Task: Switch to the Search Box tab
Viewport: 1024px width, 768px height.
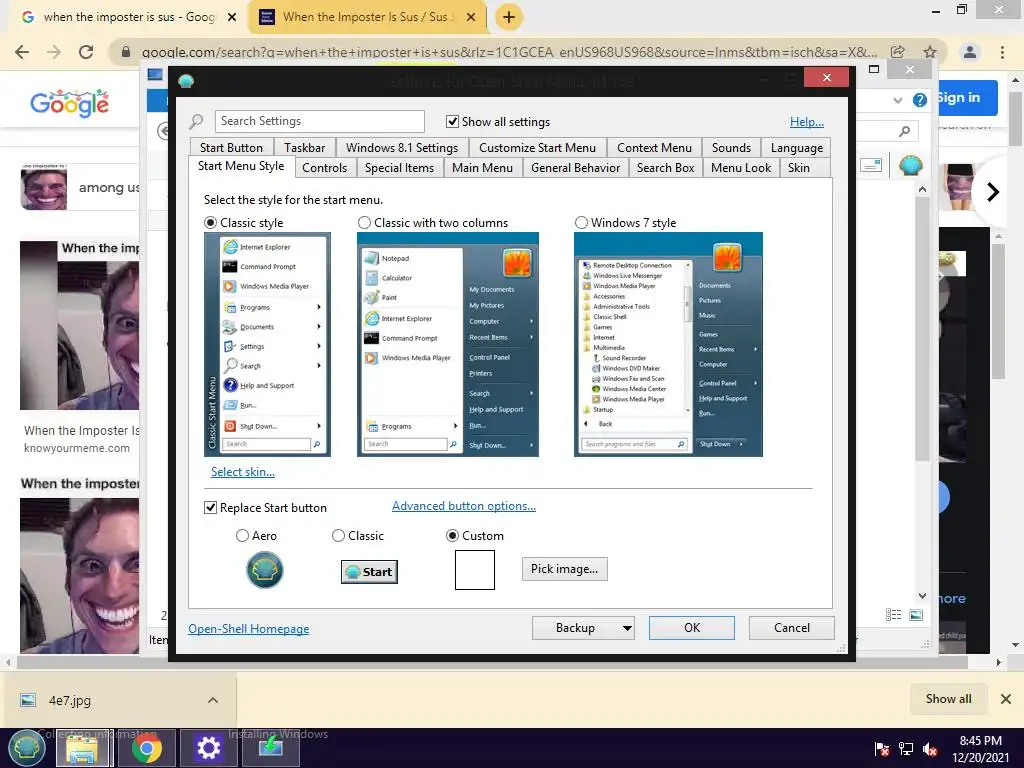Action: [665, 168]
